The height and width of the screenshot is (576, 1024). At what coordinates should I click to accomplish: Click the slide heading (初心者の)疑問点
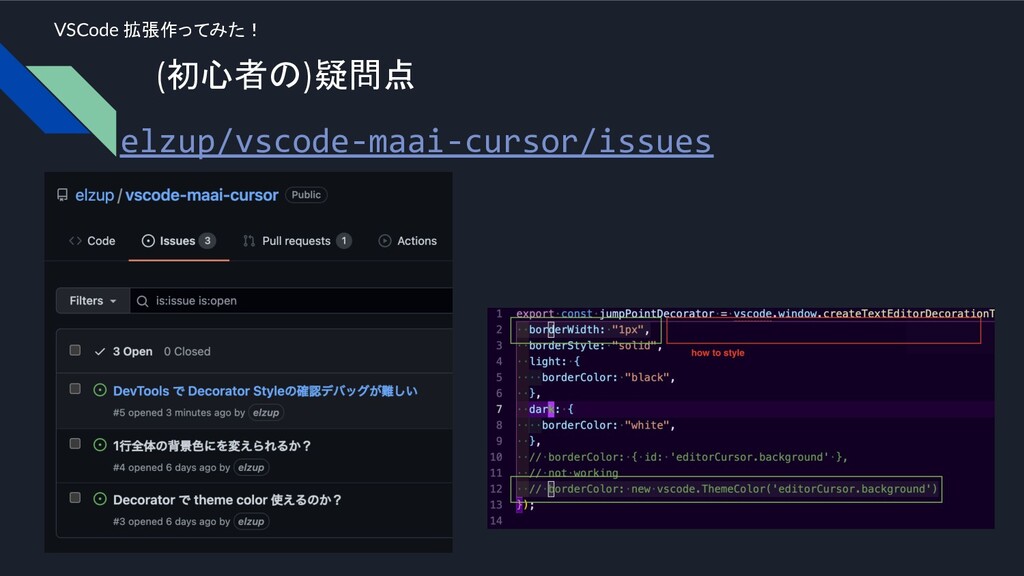click(x=285, y=74)
